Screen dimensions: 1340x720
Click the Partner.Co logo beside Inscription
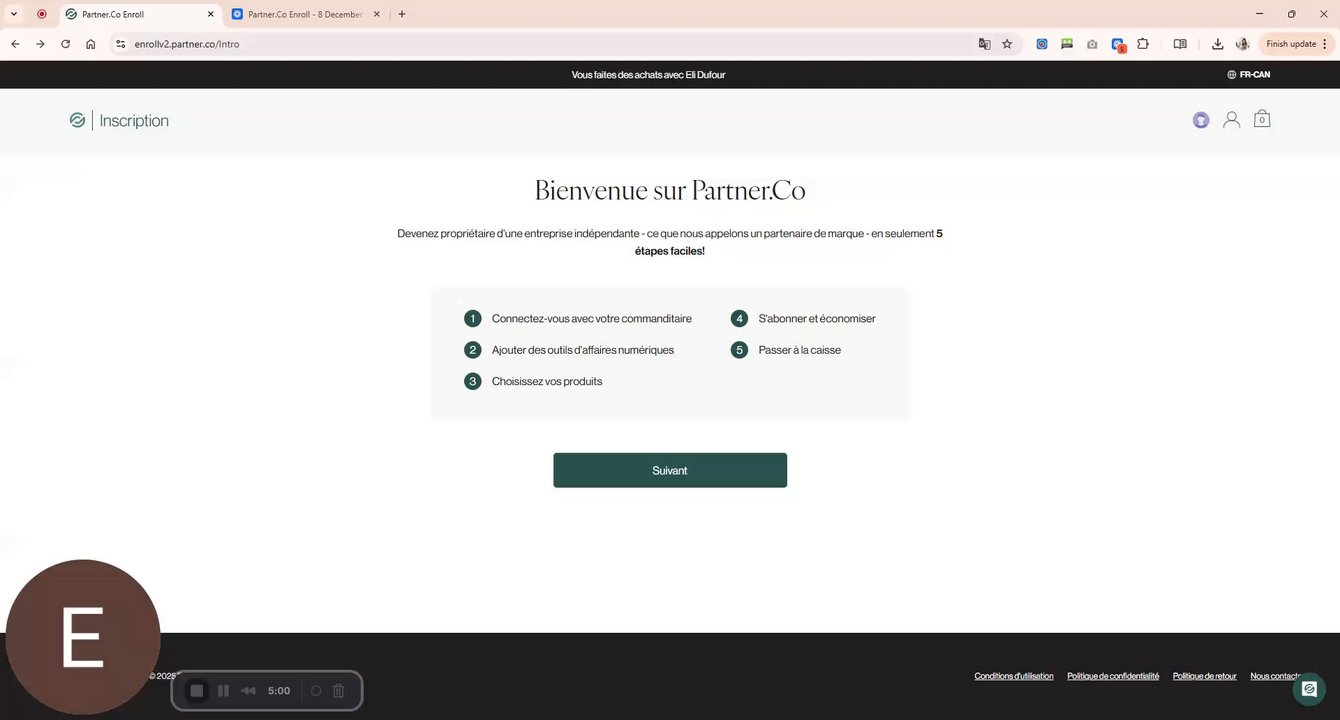[x=77, y=120]
